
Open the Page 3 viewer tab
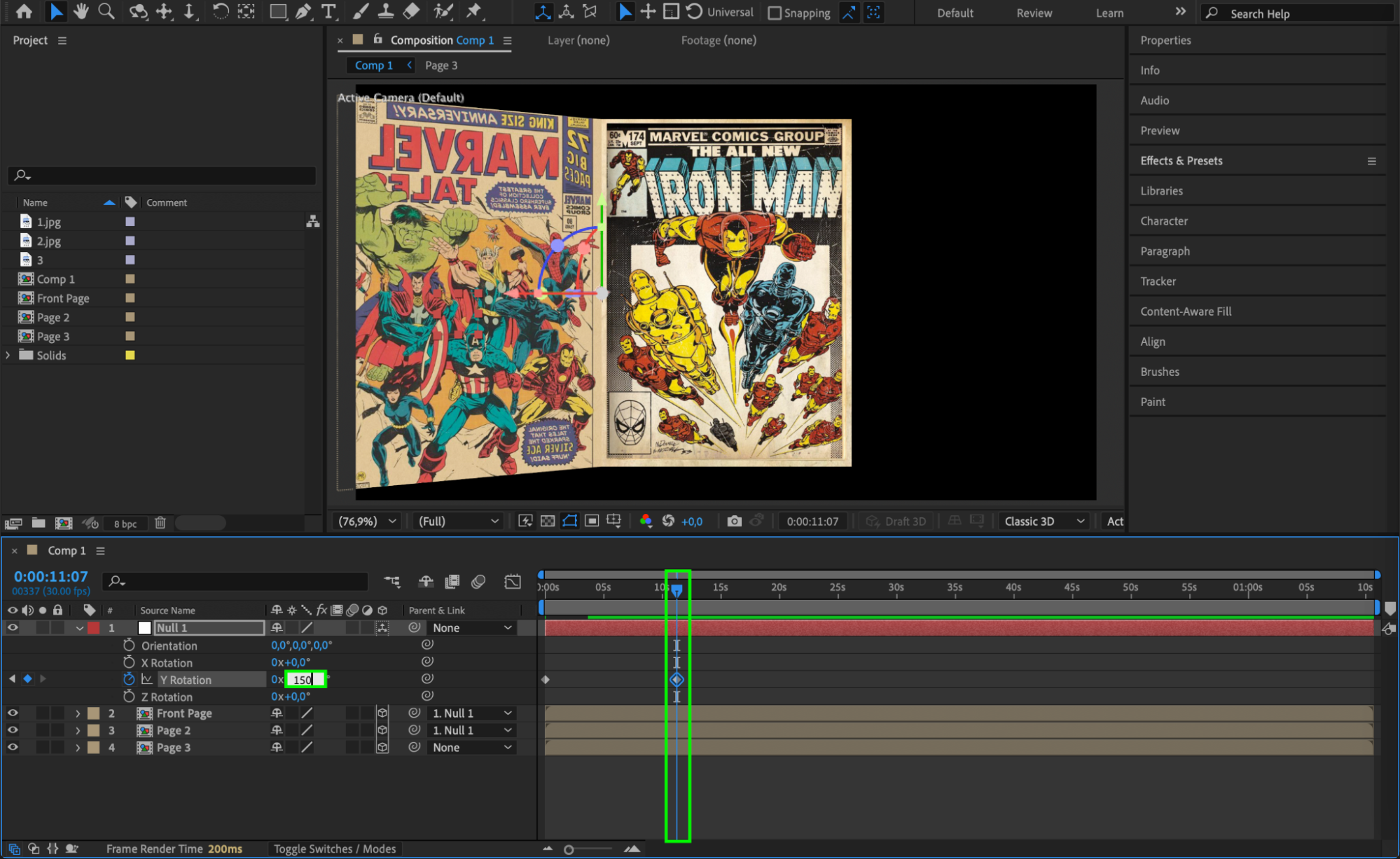click(x=441, y=65)
